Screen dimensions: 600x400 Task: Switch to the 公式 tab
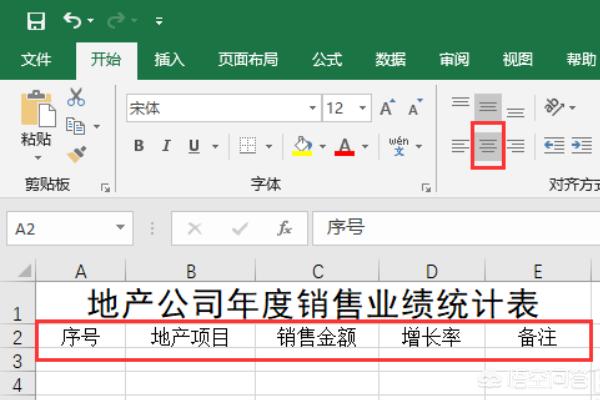[327, 60]
